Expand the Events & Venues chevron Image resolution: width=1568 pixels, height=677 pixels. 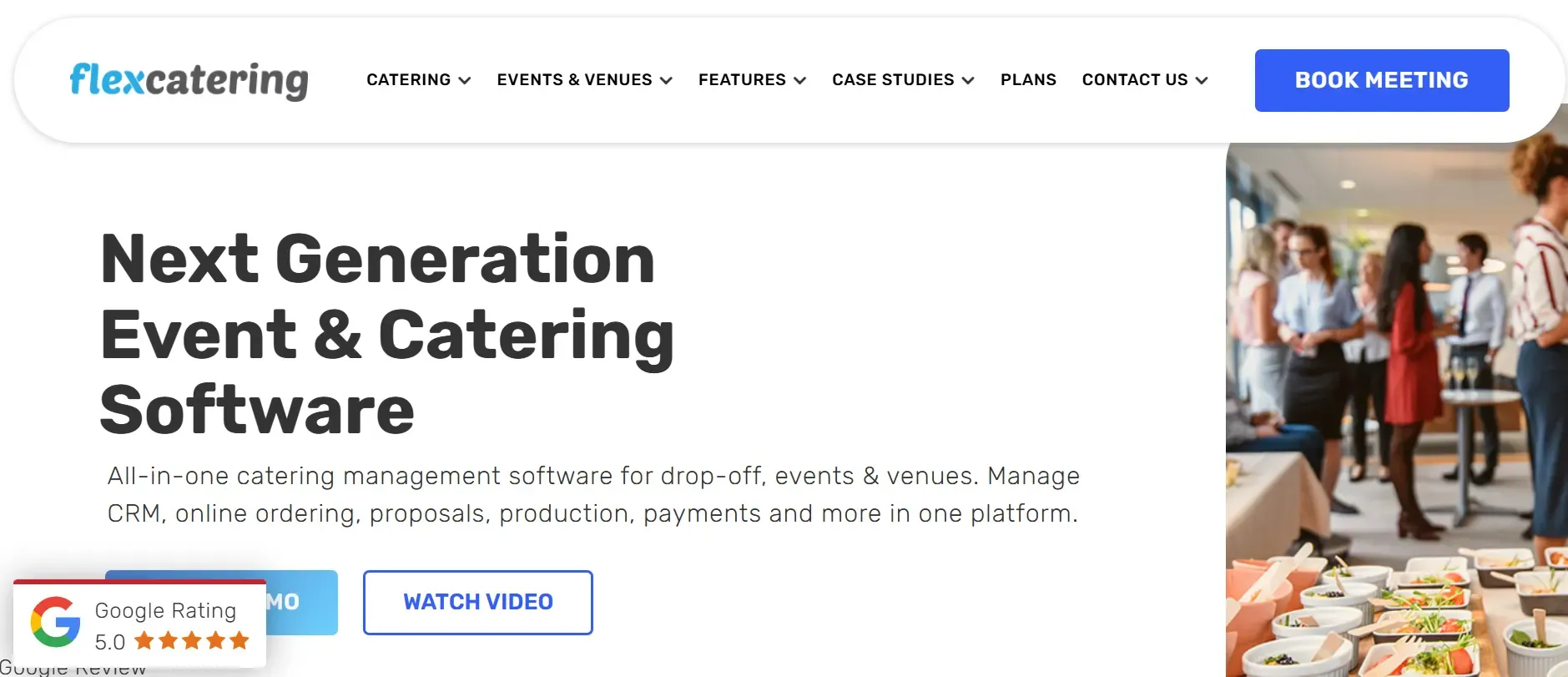click(666, 81)
